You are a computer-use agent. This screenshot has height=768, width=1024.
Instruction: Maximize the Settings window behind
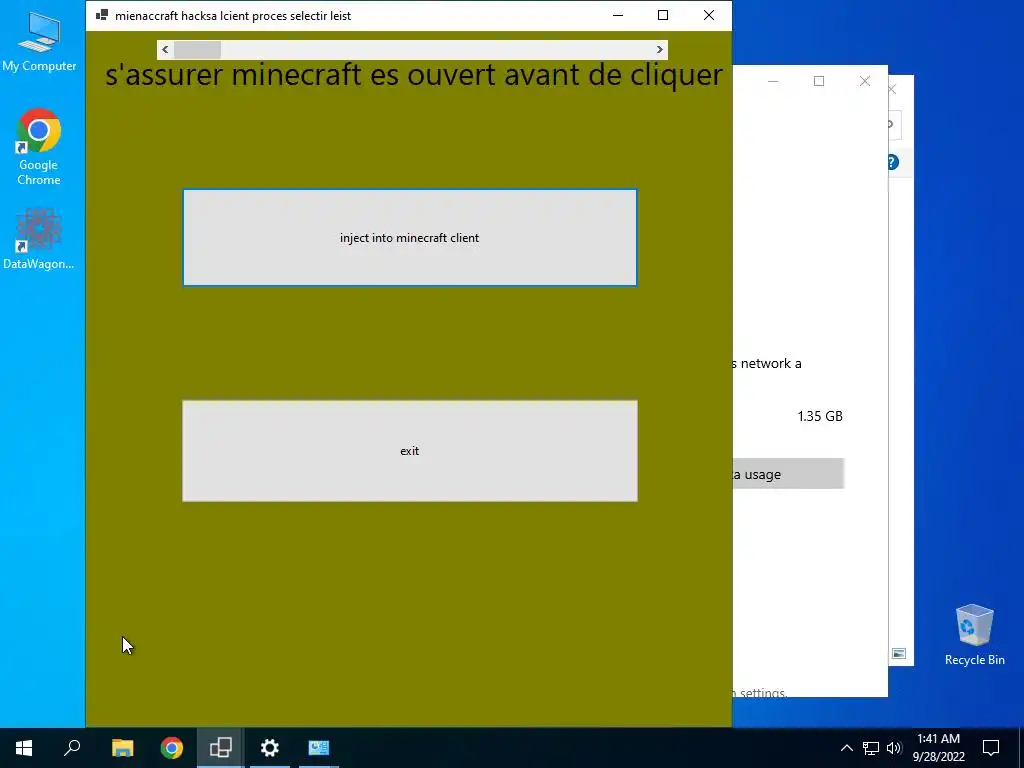pyautogui.click(x=819, y=81)
